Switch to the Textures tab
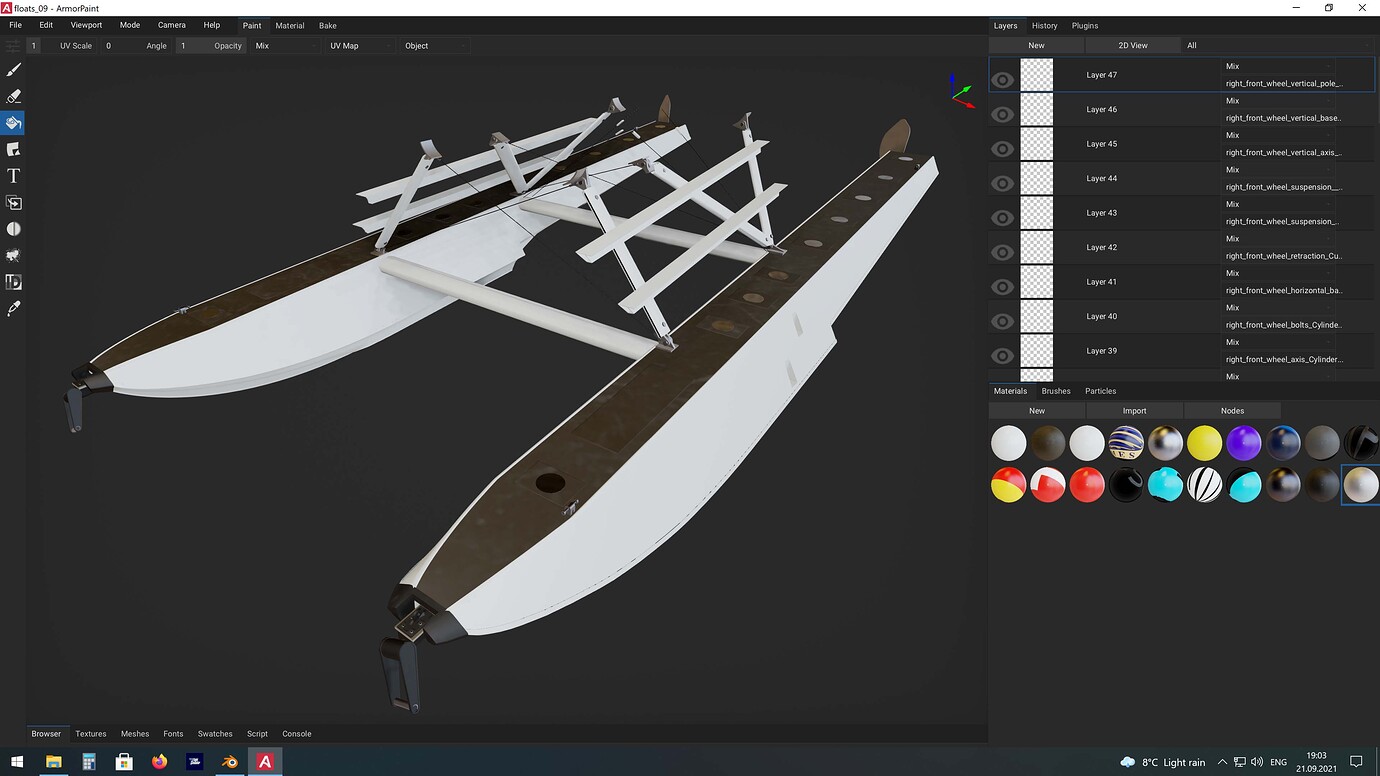1380x776 pixels. [91, 734]
